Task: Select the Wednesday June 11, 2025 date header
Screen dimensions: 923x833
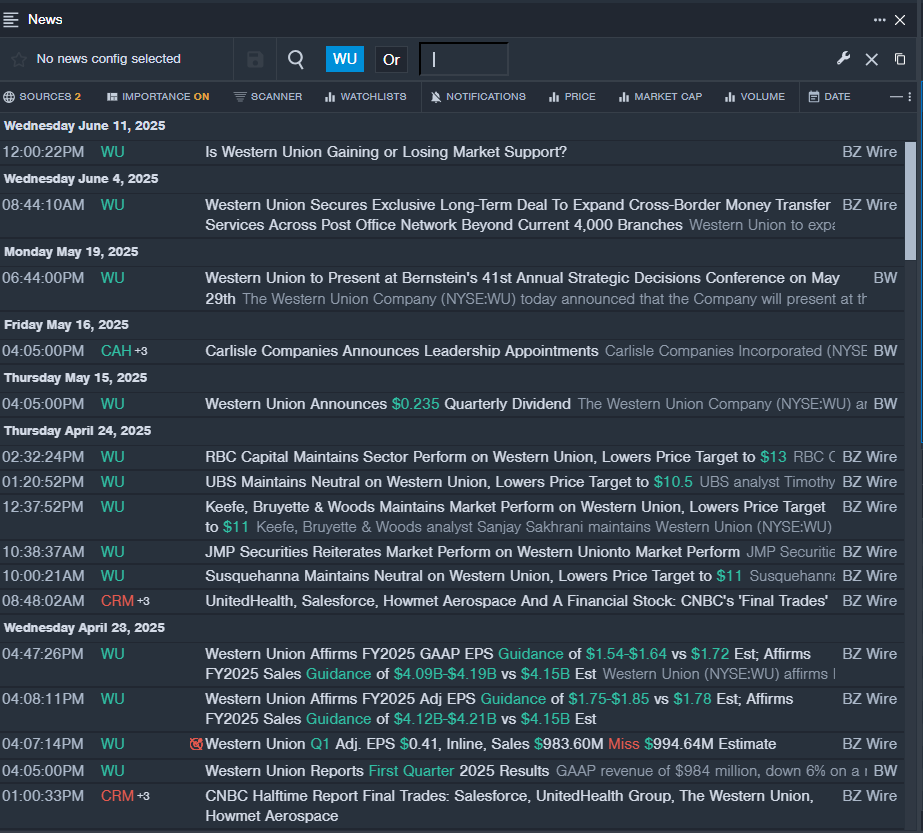Action: (x=85, y=126)
